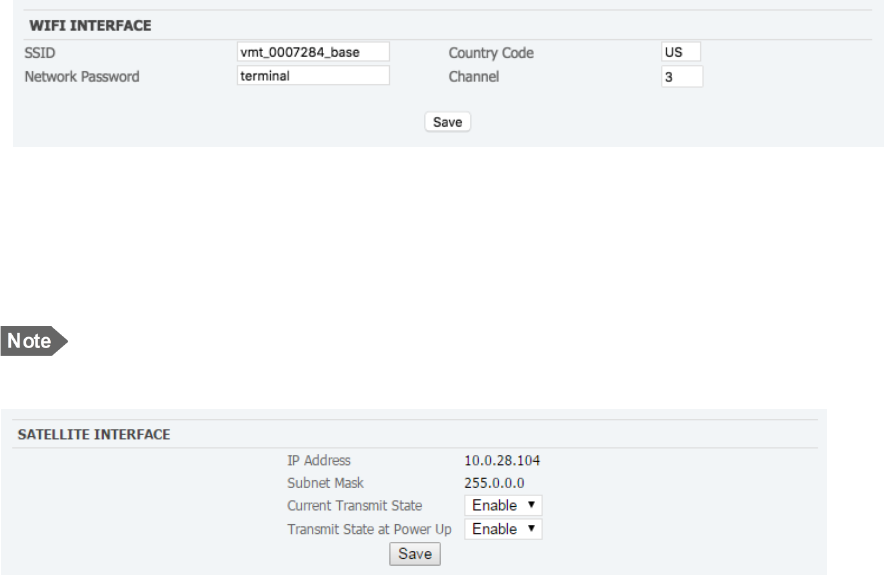Screen dimensions: 884x575
Task: Click the Country Code label
Action: click(x=491, y=53)
